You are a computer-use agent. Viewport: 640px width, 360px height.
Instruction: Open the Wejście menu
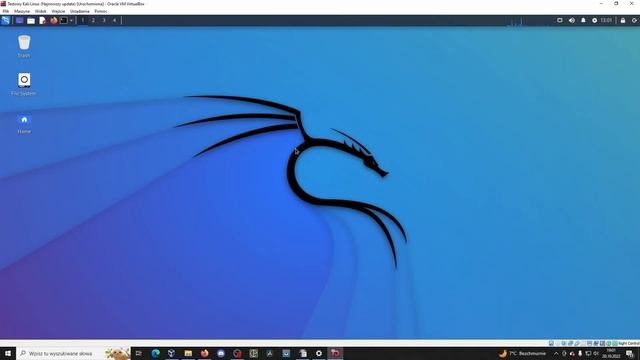(58, 11)
